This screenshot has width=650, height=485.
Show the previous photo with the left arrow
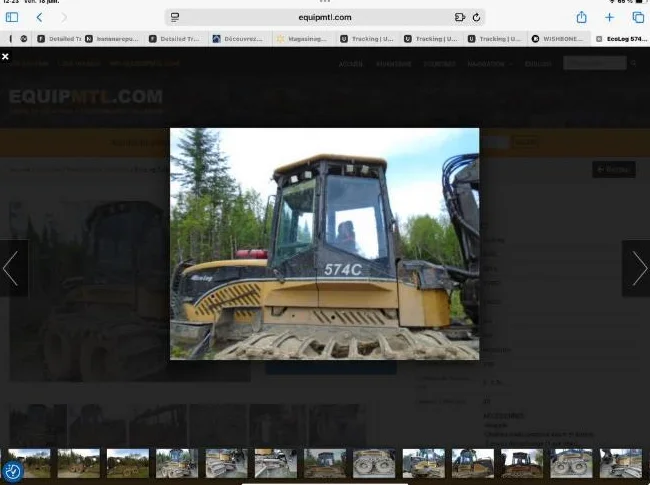[14, 268]
